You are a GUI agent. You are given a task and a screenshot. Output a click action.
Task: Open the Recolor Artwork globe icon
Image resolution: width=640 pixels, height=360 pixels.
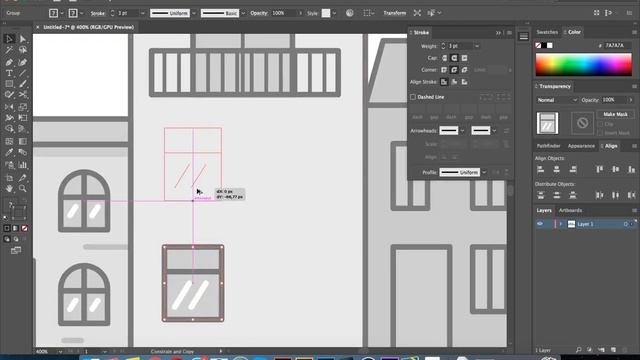coord(350,13)
